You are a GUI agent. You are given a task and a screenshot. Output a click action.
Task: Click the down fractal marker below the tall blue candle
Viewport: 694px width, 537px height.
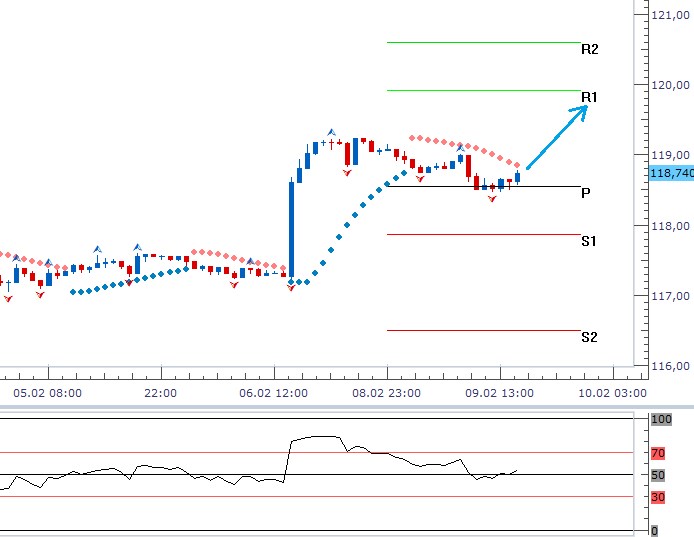291,287
